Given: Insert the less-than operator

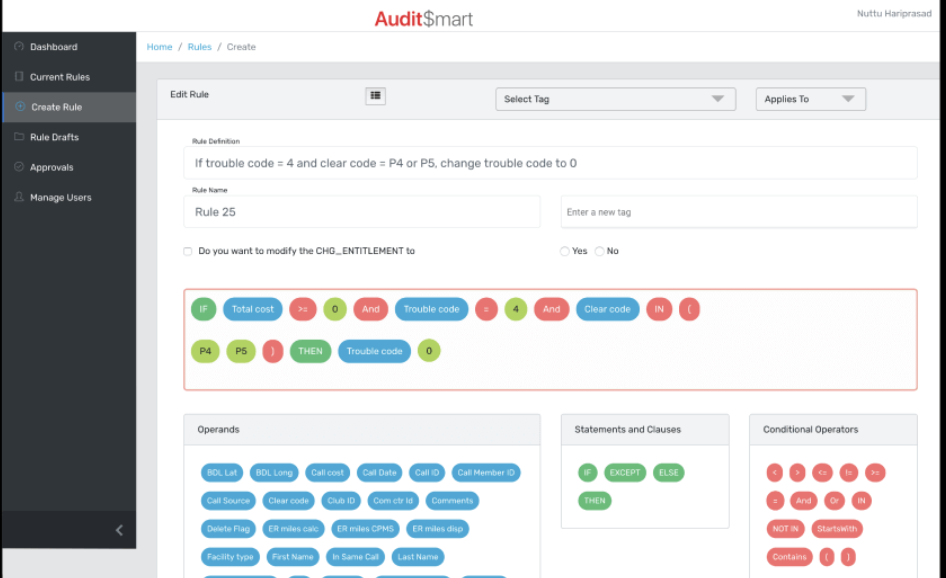Looking at the screenshot, I should [x=775, y=472].
